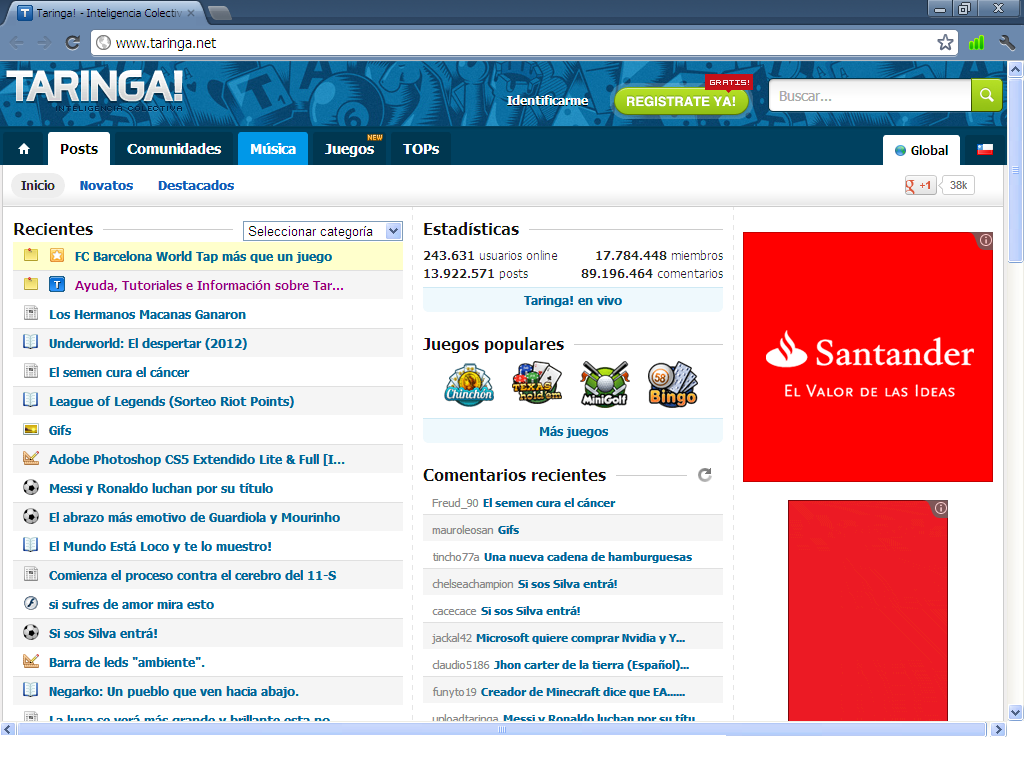Click the 38k +1 count bubble
The image size is (1024, 768).
point(957,185)
